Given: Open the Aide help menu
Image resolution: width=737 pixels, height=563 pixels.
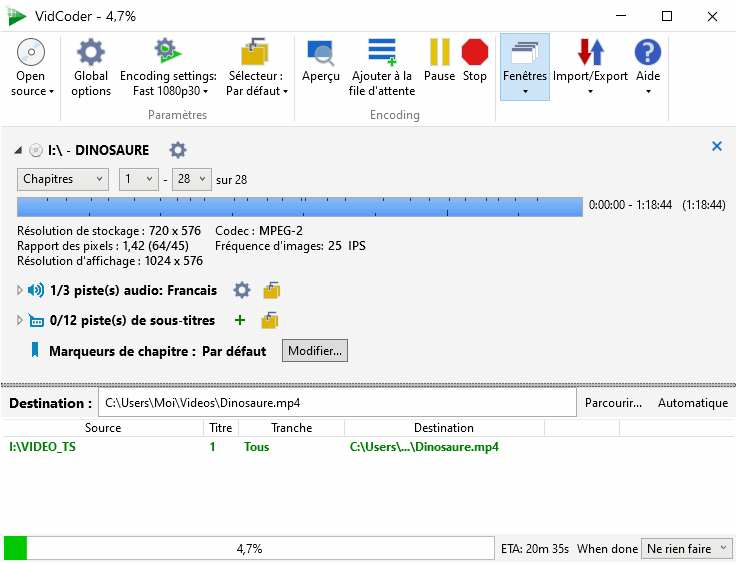Looking at the screenshot, I should 648,67.
